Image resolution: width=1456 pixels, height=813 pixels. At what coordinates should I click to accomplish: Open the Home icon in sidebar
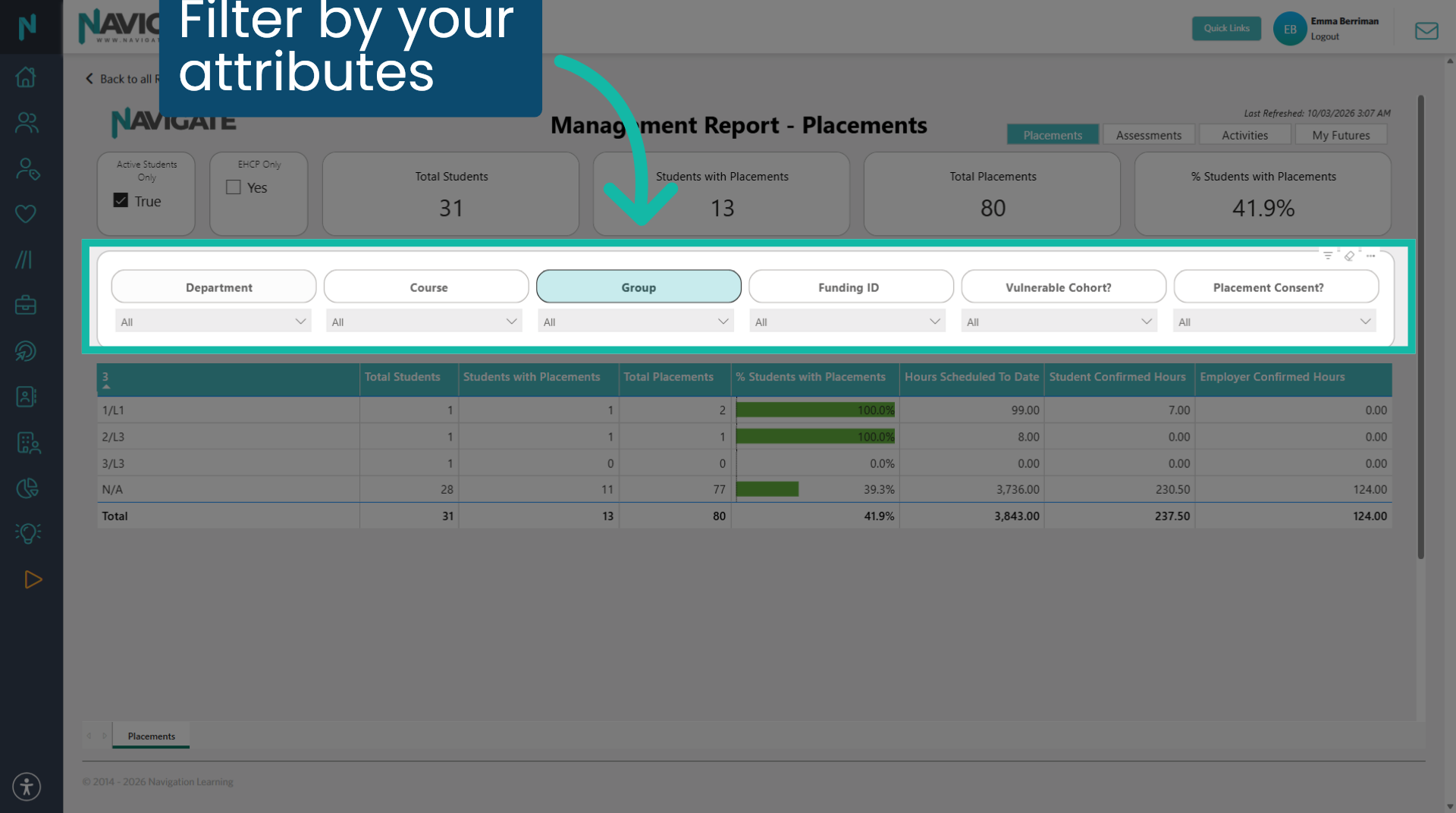[x=26, y=76]
